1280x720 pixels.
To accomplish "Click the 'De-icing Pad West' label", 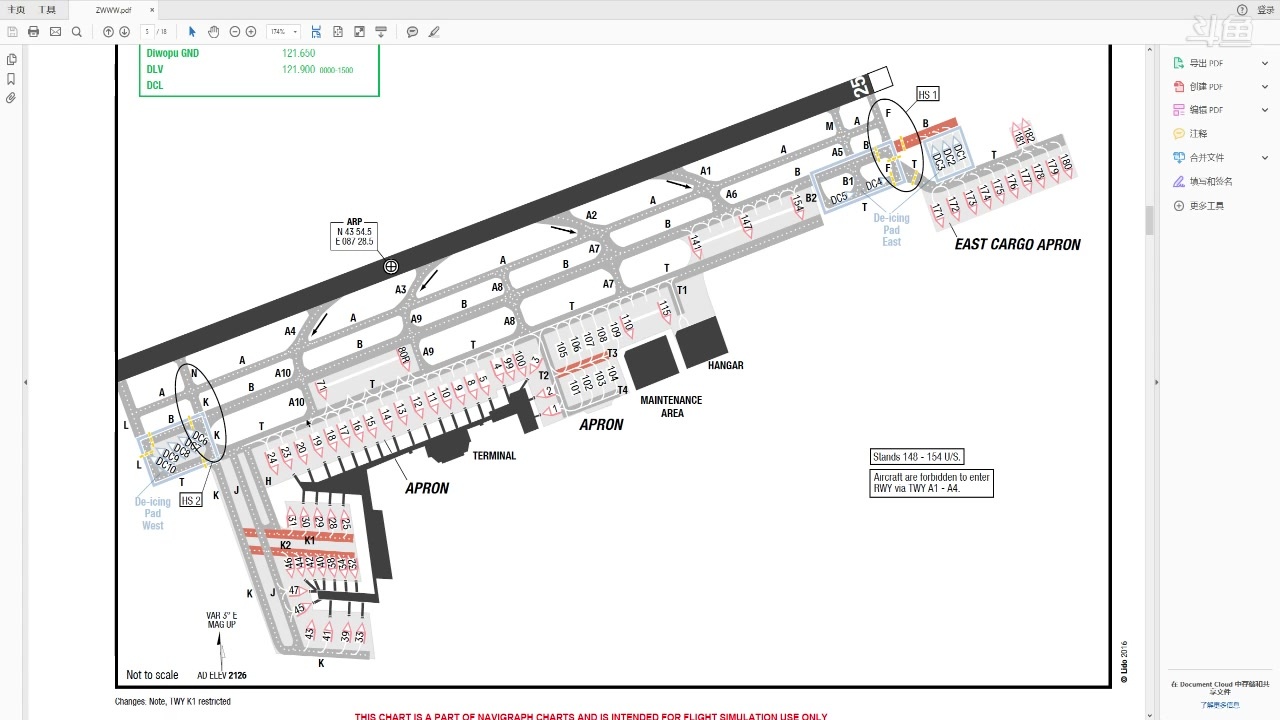I will 153,514.
